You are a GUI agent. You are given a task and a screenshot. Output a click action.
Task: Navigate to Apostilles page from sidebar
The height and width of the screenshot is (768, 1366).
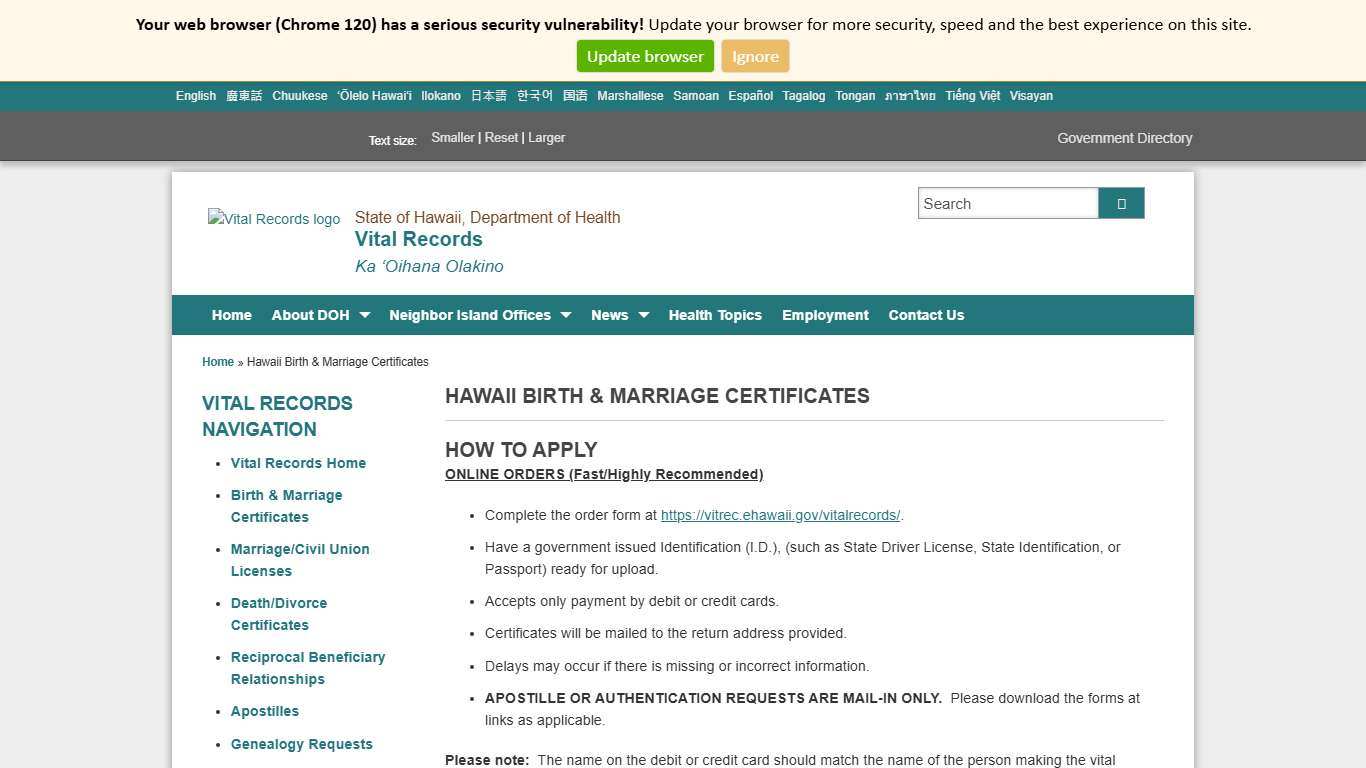[x=264, y=711]
